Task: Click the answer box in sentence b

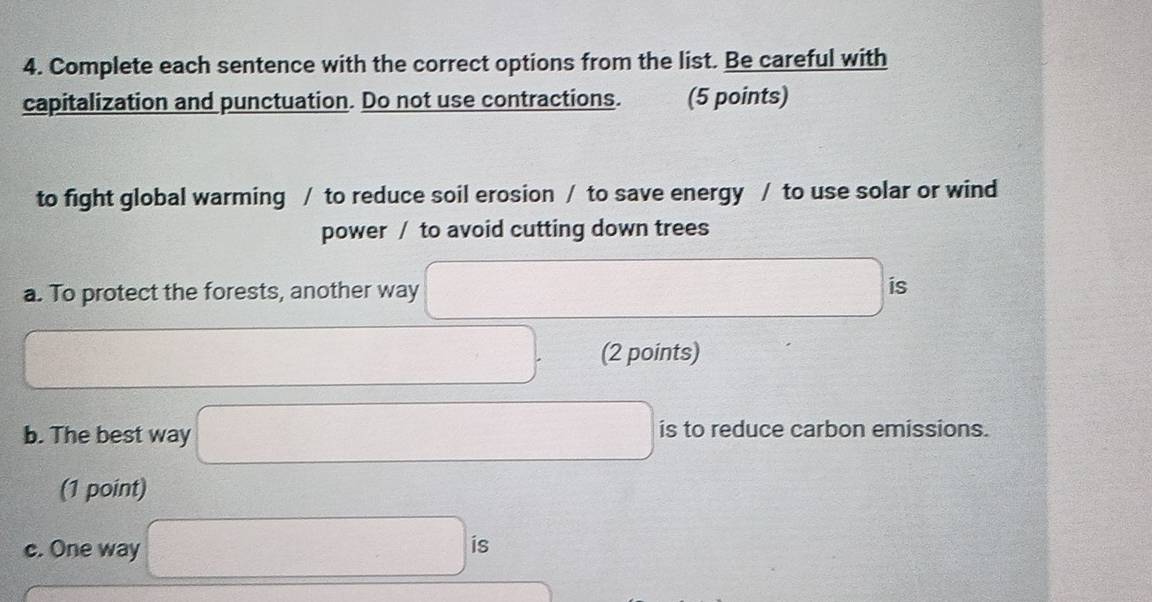Action: [x=425, y=430]
